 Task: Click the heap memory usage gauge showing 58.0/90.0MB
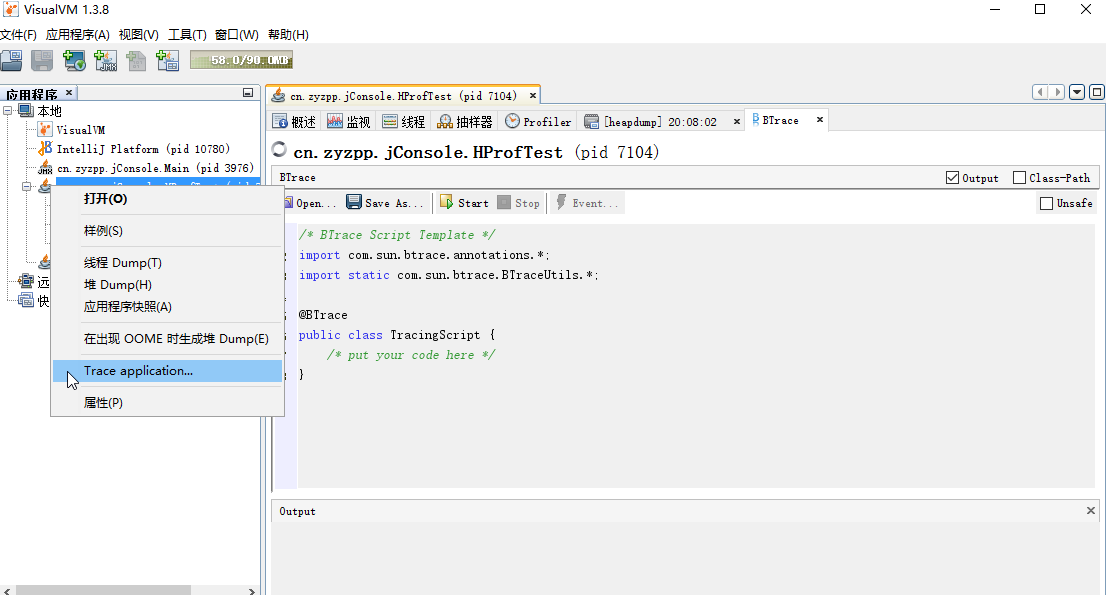[240, 60]
